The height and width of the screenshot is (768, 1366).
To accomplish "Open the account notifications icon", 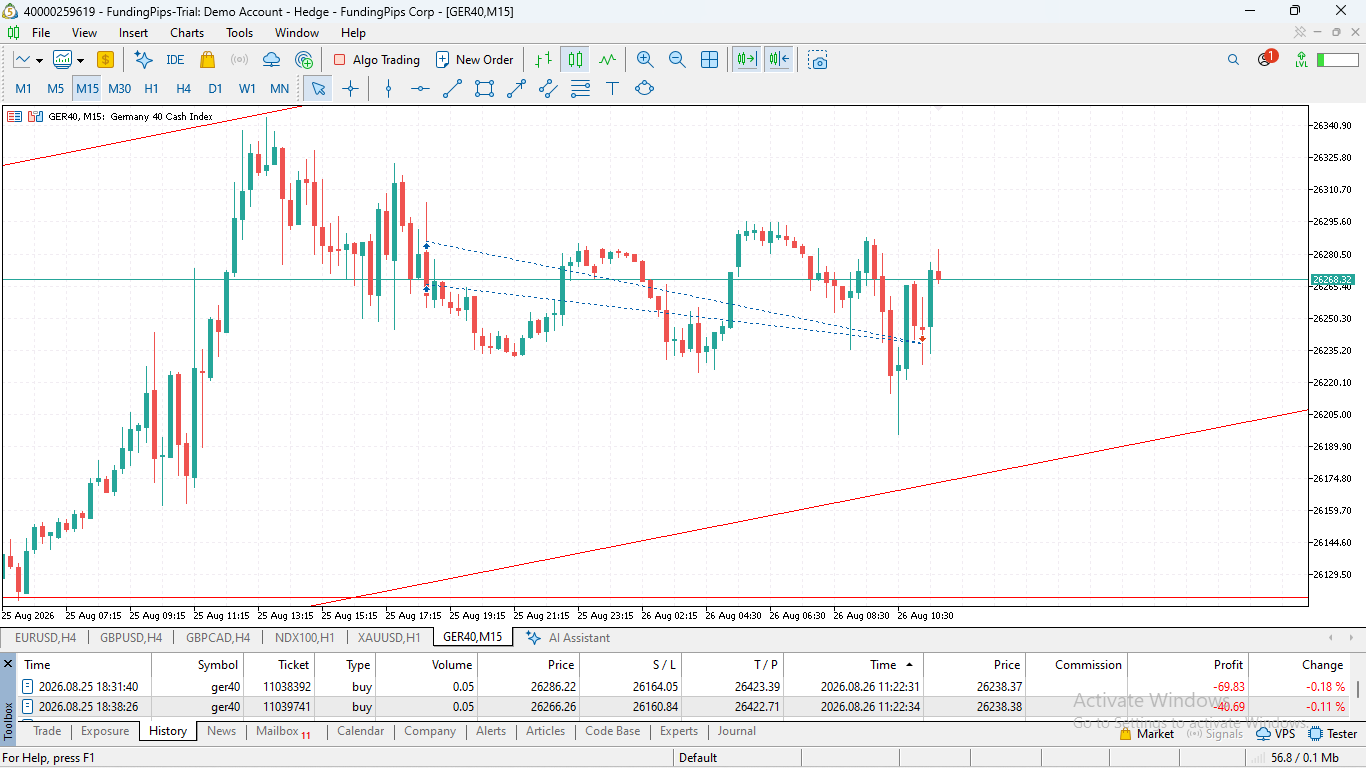I will 1266,59.
